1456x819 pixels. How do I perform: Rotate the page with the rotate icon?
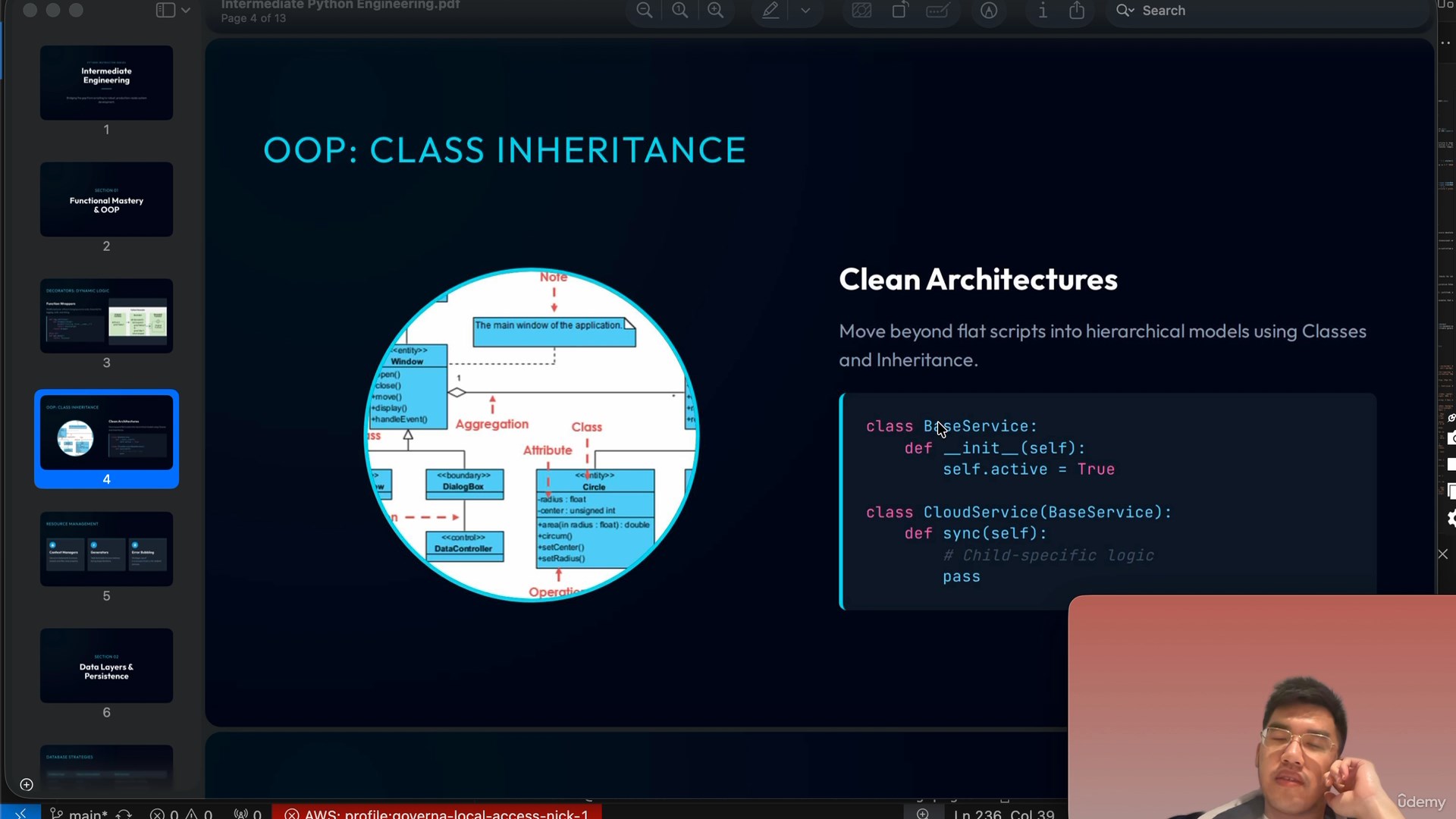click(x=900, y=11)
